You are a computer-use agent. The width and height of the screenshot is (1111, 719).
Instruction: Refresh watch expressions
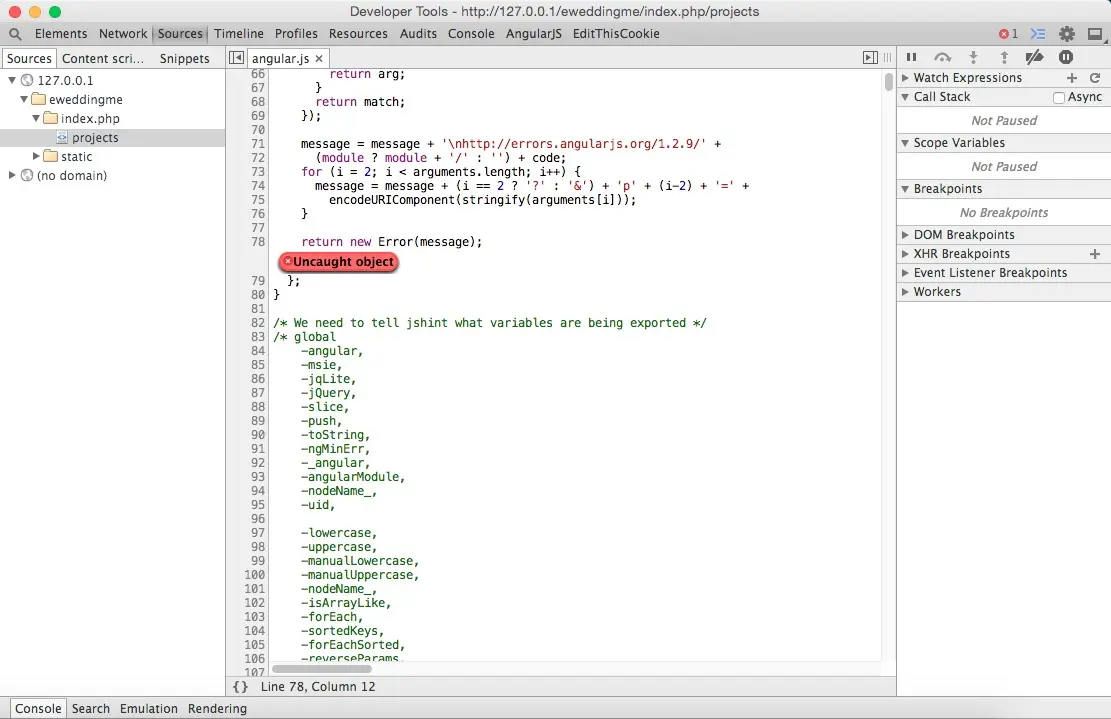(x=1095, y=78)
